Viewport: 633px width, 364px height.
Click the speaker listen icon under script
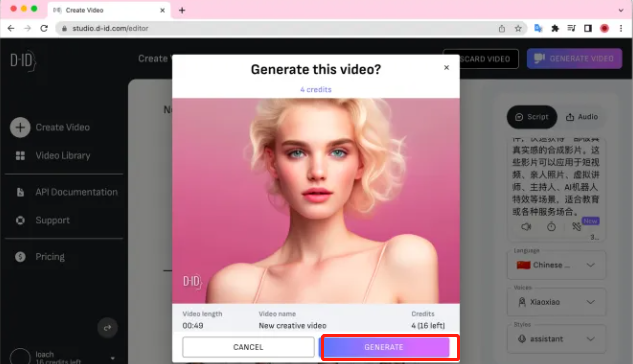tap(526, 227)
